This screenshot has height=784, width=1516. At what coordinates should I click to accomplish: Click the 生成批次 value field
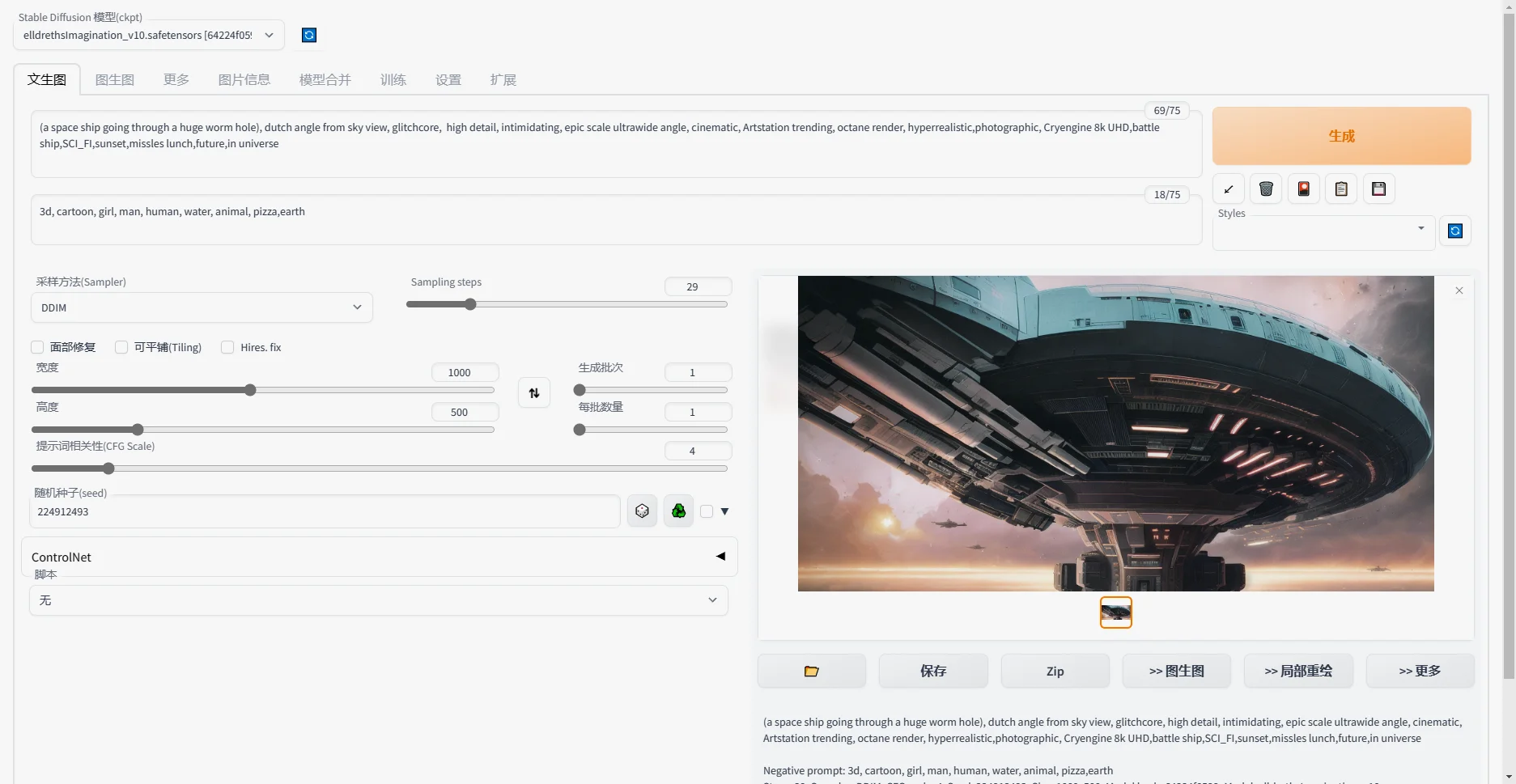tap(698, 372)
